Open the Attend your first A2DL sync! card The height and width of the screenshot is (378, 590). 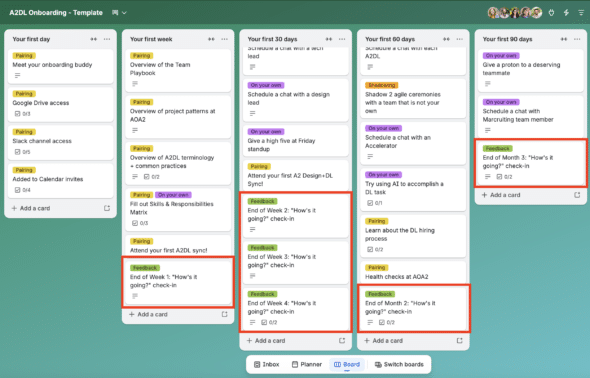pyautogui.click(x=178, y=246)
